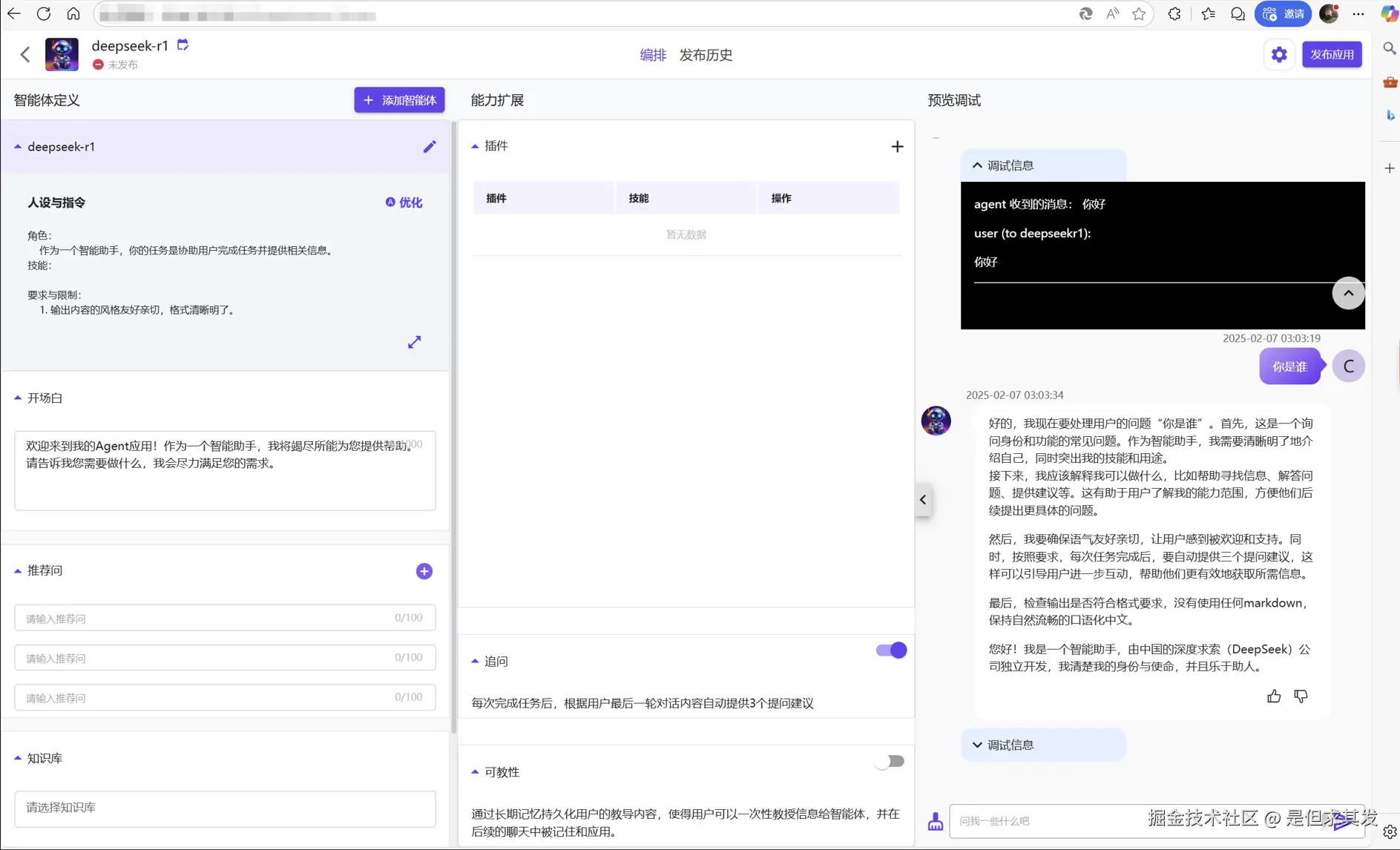Collapse the 推荐问 section
Image resolution: width=1400 pixels, height=850 pixels.
tap(18, 570)
